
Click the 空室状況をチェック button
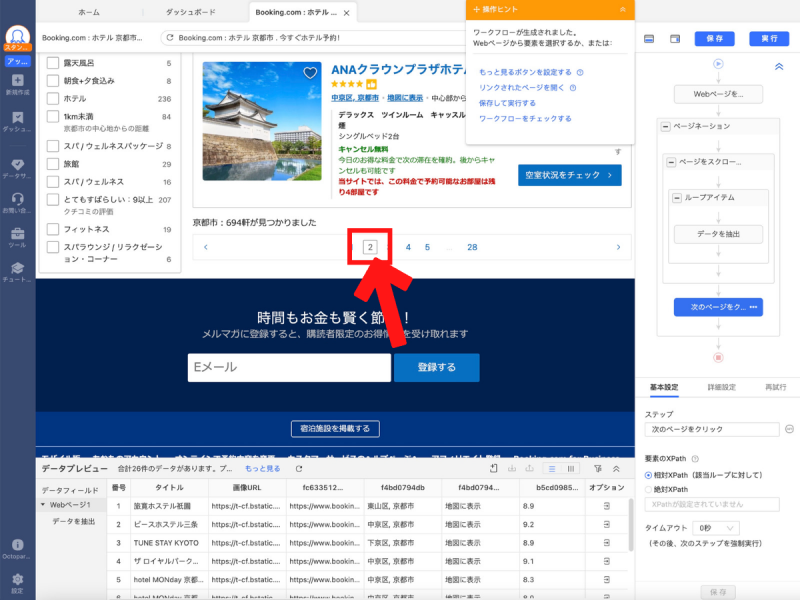pos(569,175)
